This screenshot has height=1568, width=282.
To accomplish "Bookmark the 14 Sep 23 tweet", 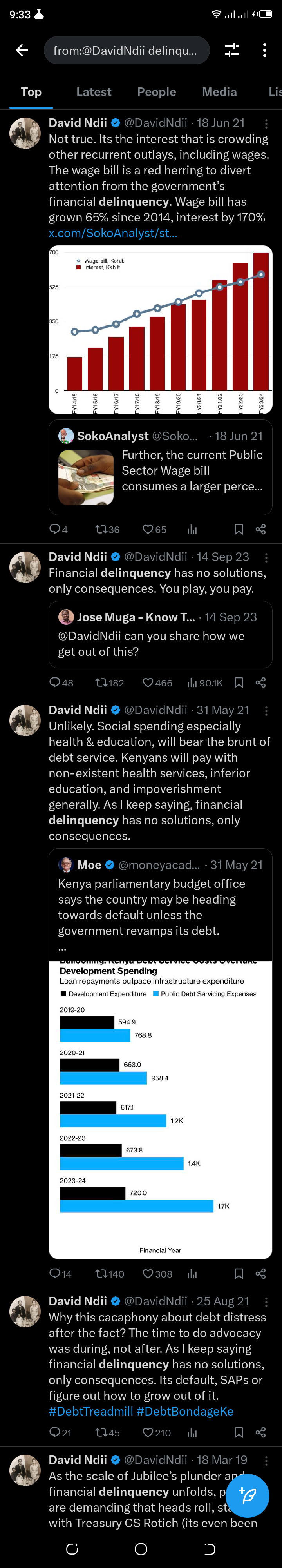I will pyautogui.click(x=239, y=683).
